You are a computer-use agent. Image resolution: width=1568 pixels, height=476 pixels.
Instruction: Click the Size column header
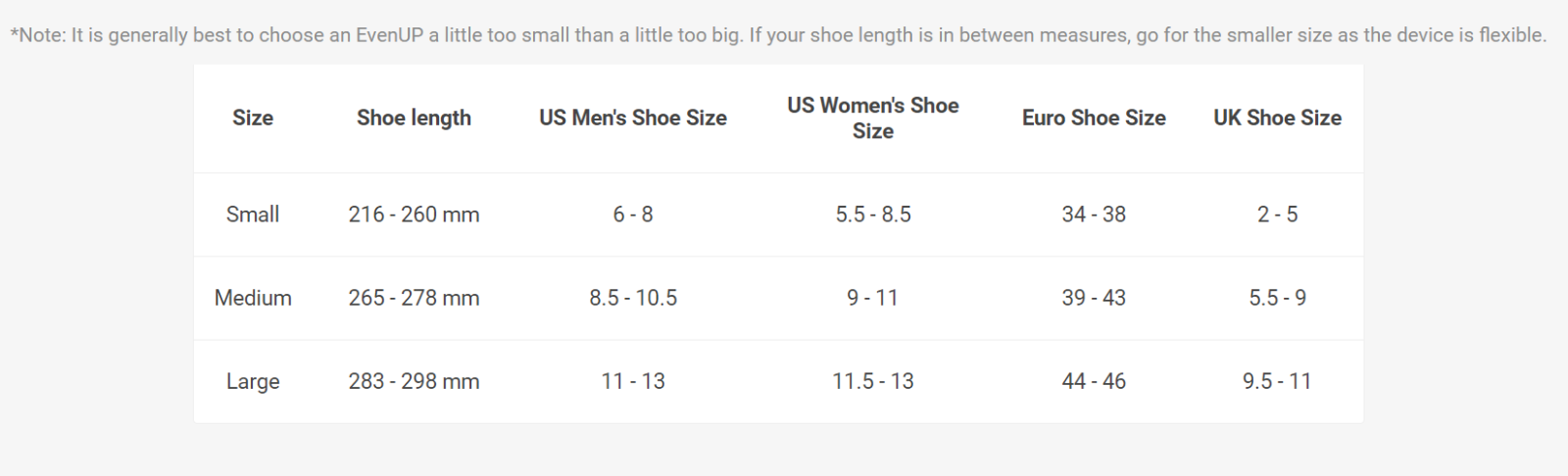point(252,118)
